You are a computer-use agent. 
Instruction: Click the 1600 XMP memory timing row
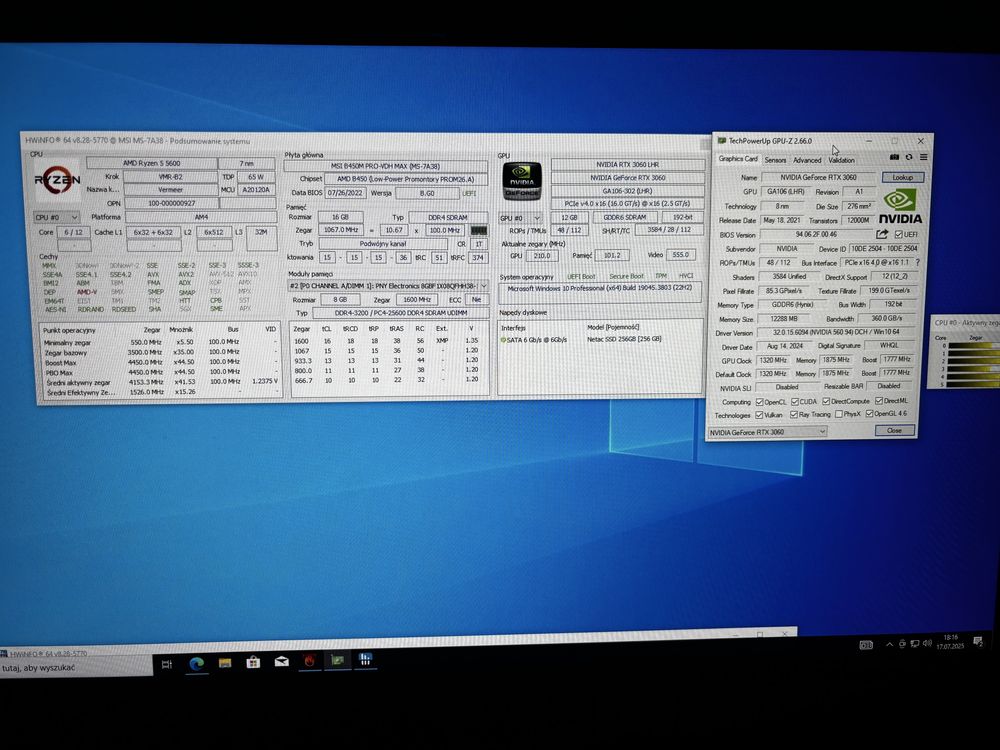pyautogui.click(x=388, y=341)
